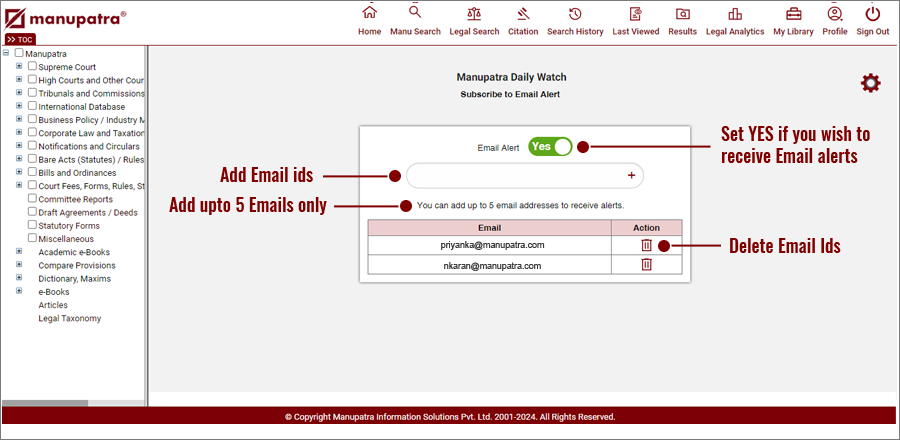Expand Compare Provisions node
This screenshot has height=440, width=900.
(19, 264)
